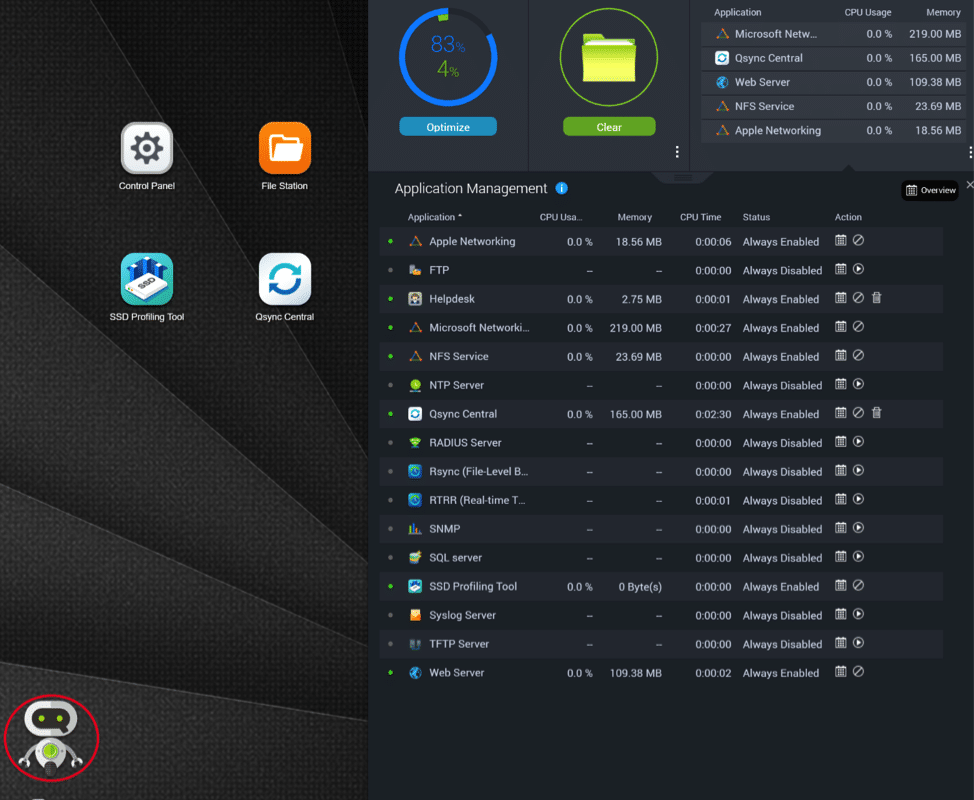This screenshot has height=800, width=974.
Task: Click the Application Management info icon
Action: [x=562, y=188]
